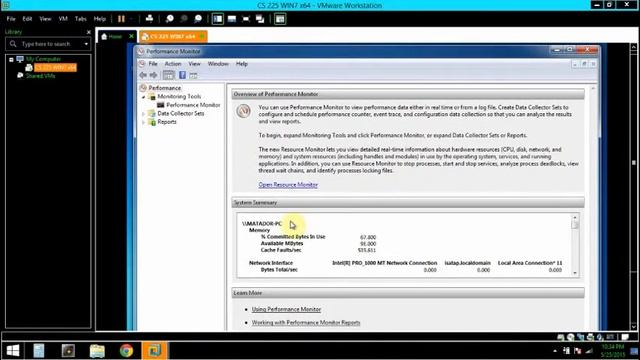Click Send Ctrl+Alt+Del icon in VMware toolbar

pyautogui.click(x=149, y=19)
